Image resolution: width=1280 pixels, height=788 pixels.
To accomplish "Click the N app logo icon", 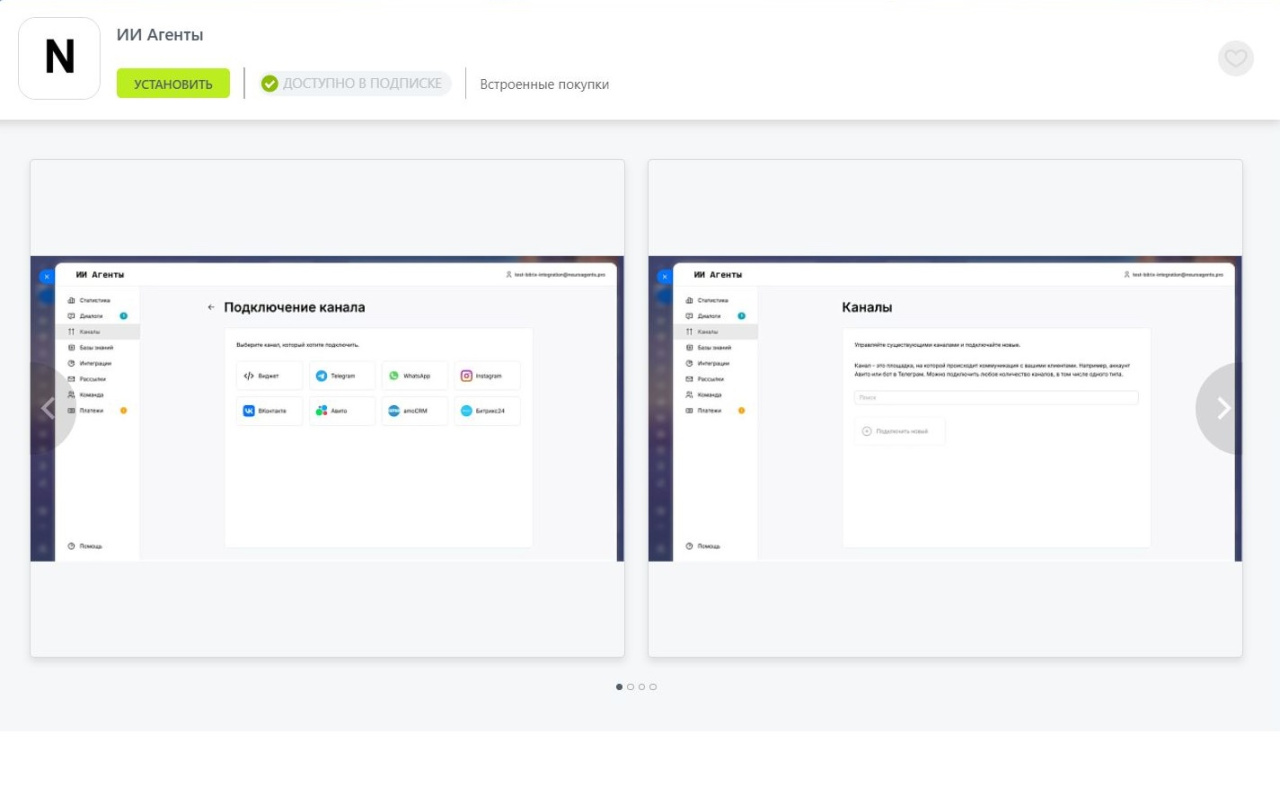I will pyautogui.click(x=60, y=58).
